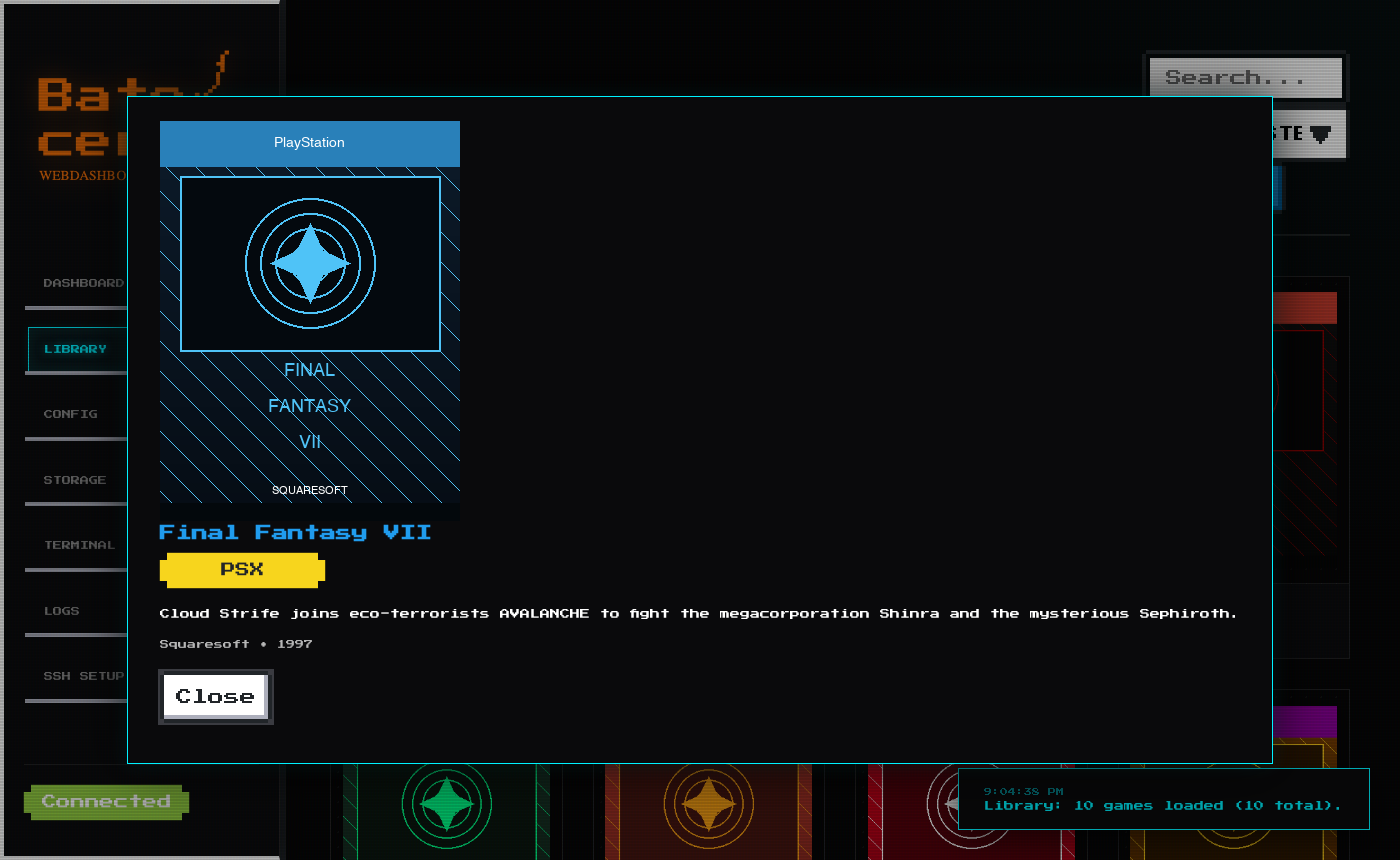Open Logs from the sidebar

[77, 611]
